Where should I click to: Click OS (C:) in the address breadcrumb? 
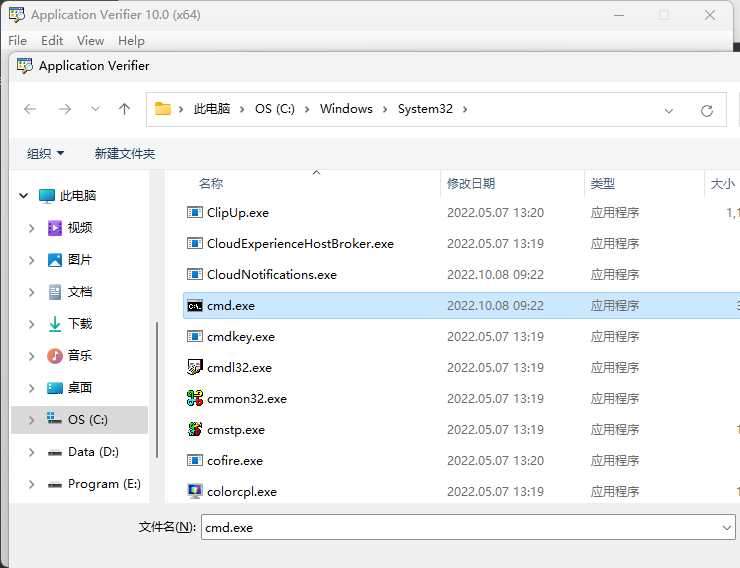click(275, 109)
